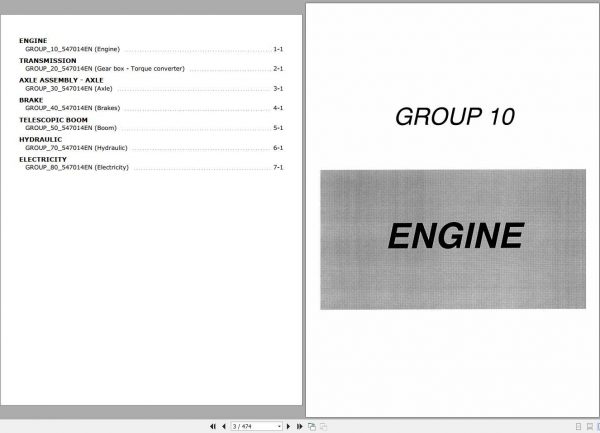The width and height of the screenshot is (600, 433).
Task: Click the AXLE ASSEMBLY - AXLE heading
Action: point(61,80)
